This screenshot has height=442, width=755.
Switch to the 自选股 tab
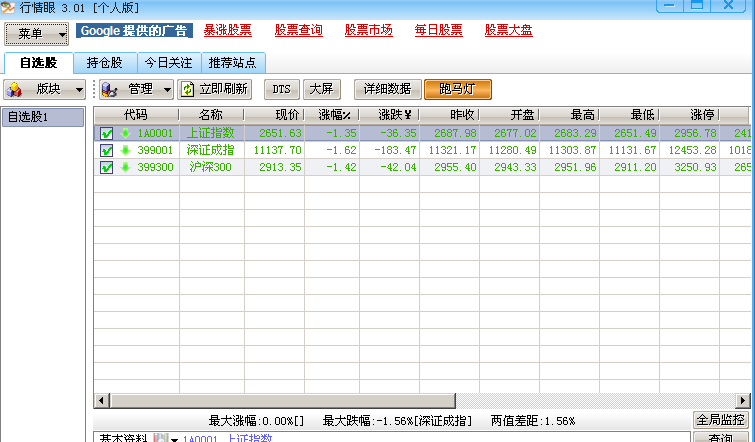(39, 63)
